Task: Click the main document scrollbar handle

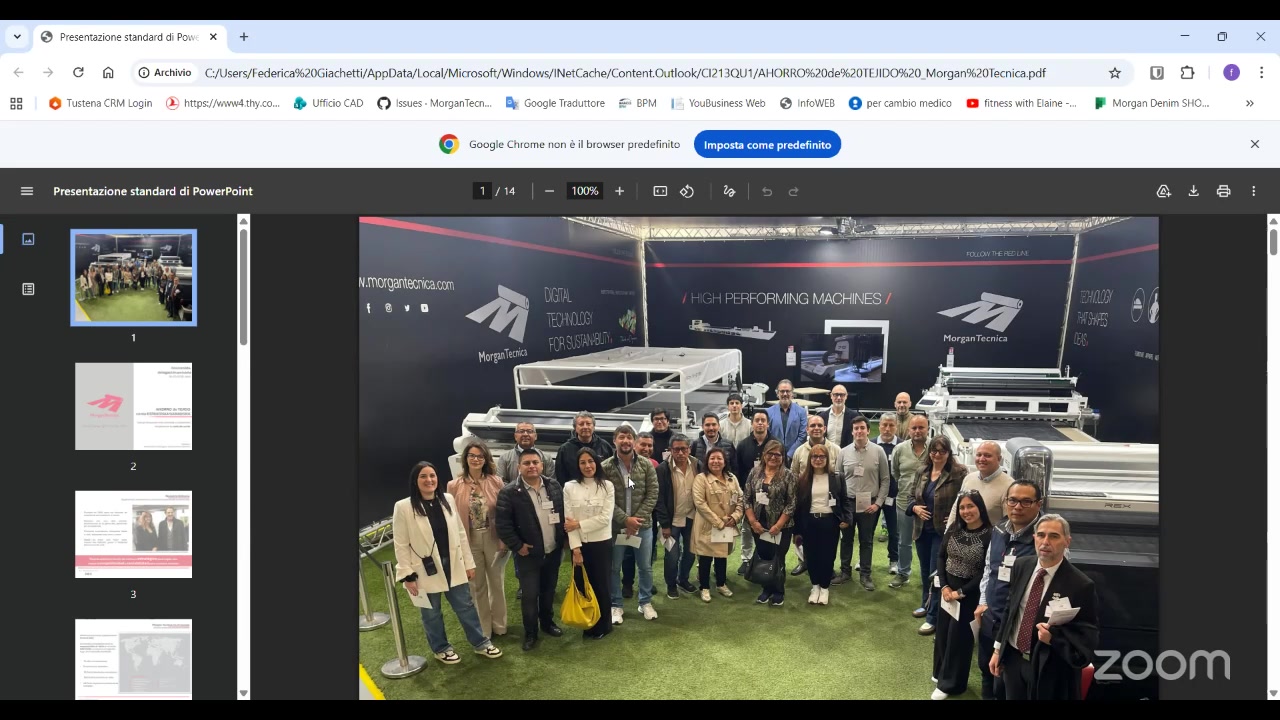Action: pyautogui.click(x=1273, y=242)
